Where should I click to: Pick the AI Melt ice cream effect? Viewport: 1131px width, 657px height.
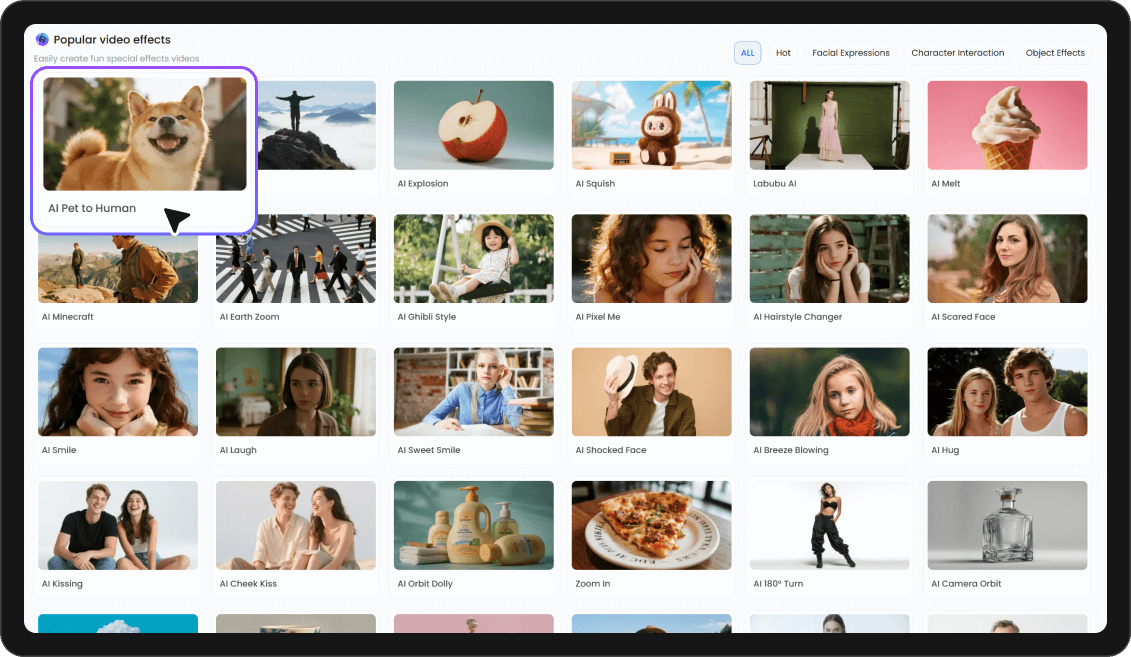pyautogui.click(x=1007, y=125)
